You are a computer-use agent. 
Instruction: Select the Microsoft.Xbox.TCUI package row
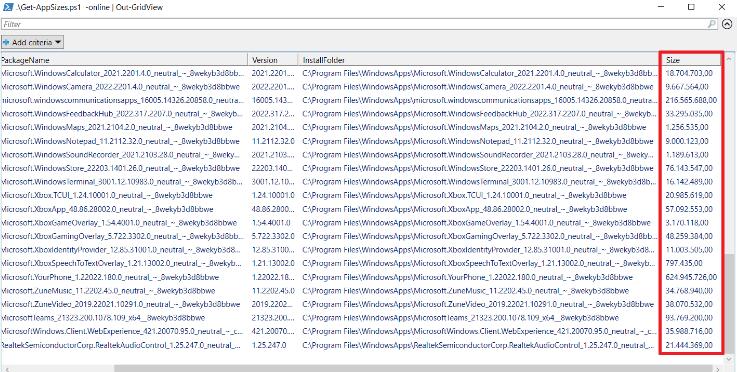click(362, 195)
